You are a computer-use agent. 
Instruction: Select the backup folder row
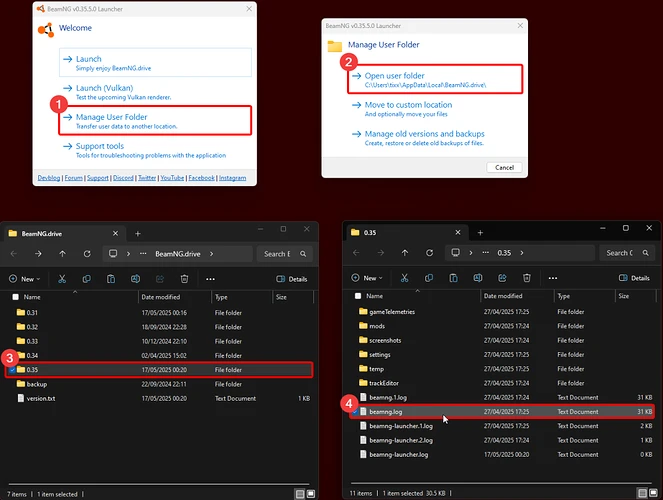click(161, 384)
